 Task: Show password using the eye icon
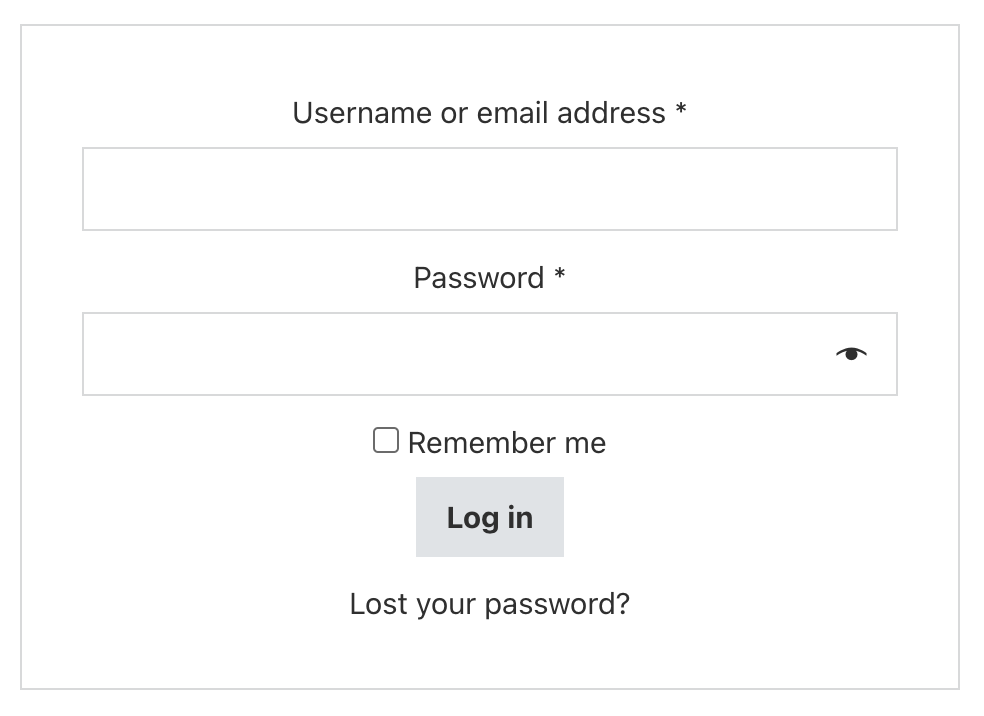851,355
